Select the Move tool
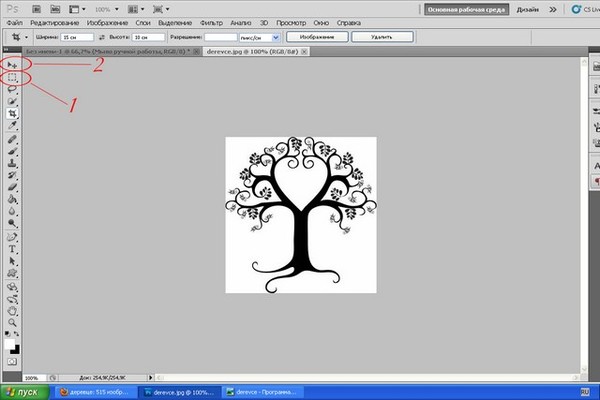600x400 pixels. [x=13, y=65]
